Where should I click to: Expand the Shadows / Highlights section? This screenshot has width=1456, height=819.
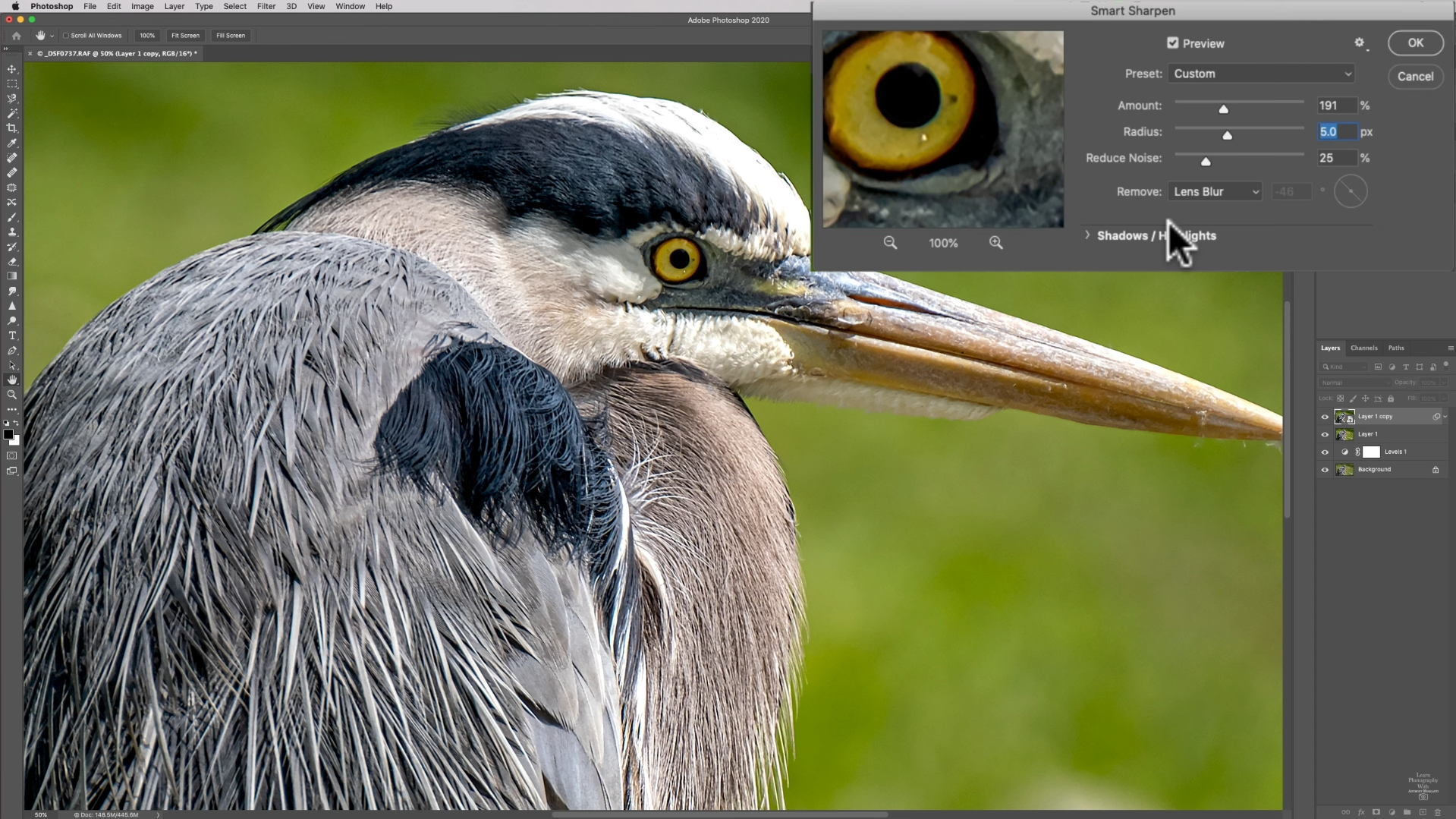(x=1086, y=235)
